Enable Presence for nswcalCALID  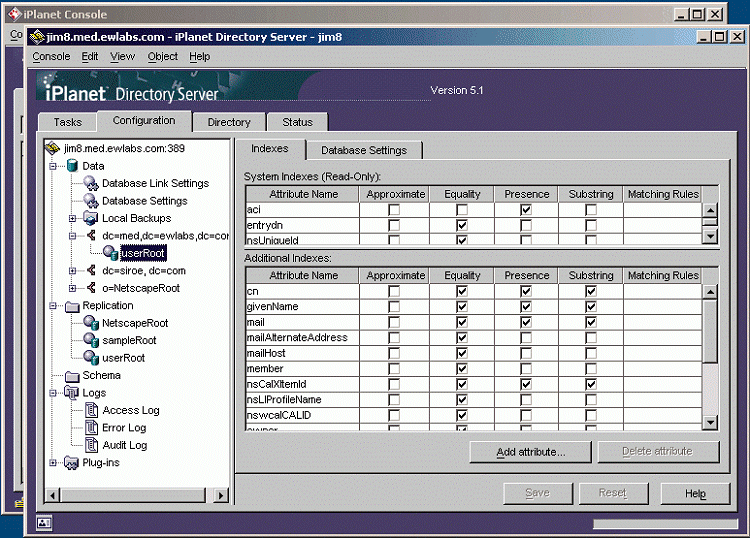[526, 415]
